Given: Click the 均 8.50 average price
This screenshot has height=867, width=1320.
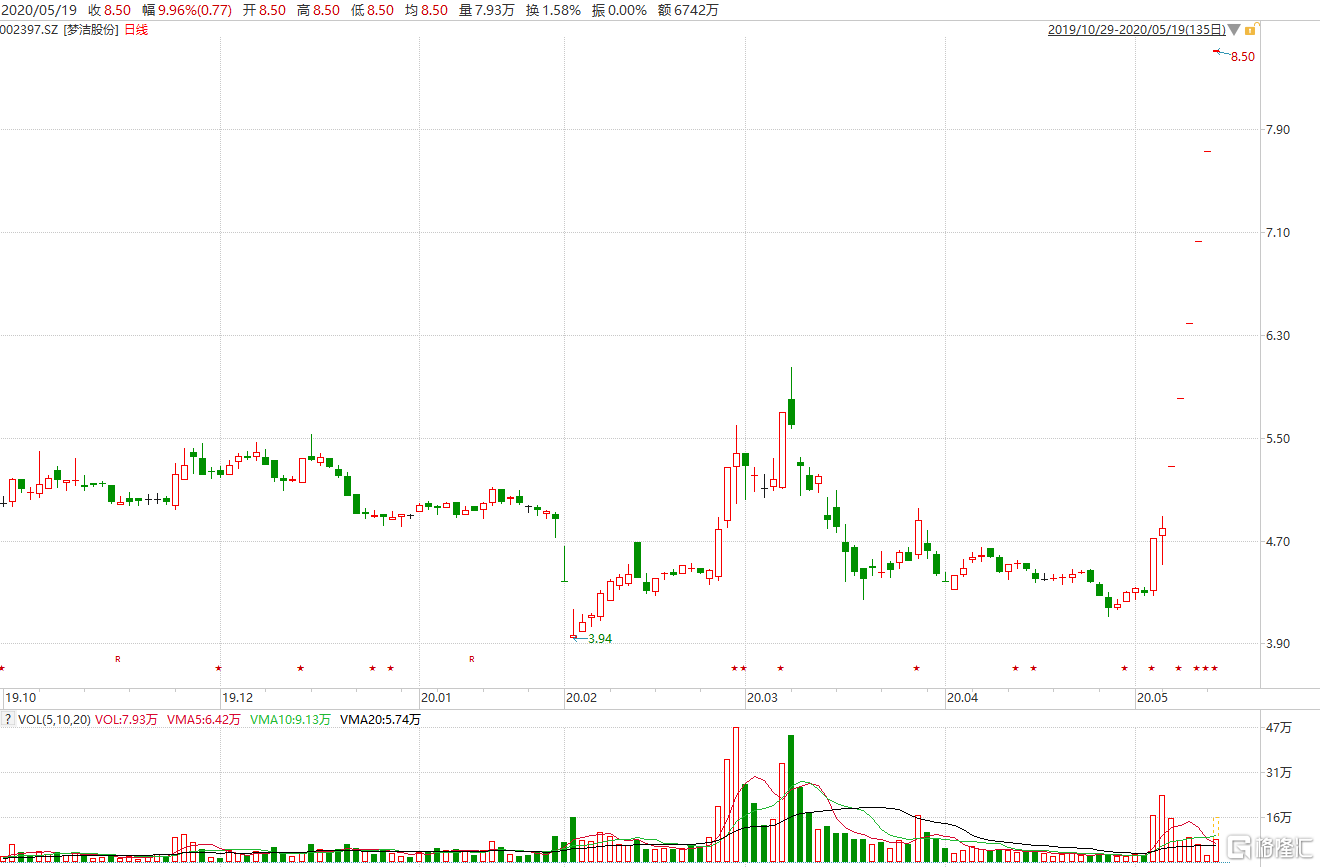Looking at the screenshot, I should 426,10.
